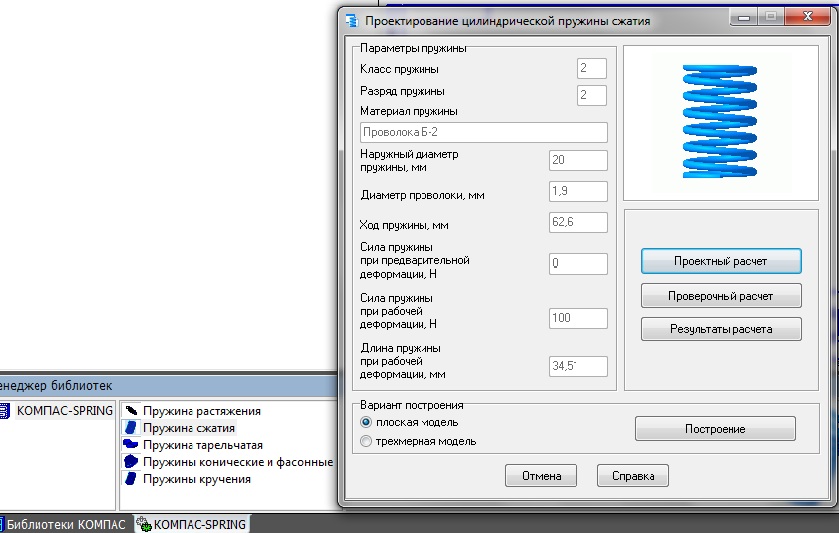The width and height of the screenshot is (839, 533).
Task: Select КОМПАС-SPRING in the library tree
Action: [x=64, y=410]
